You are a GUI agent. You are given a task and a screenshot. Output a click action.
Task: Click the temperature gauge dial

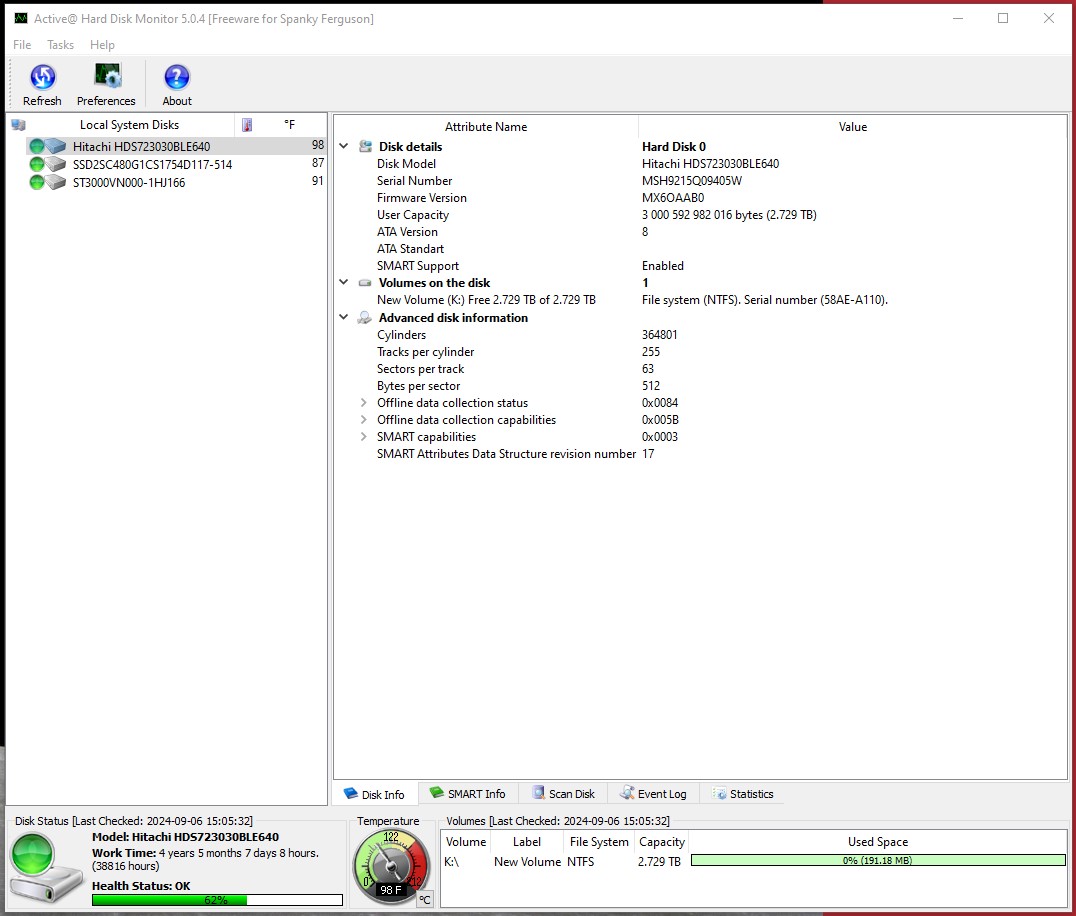click(x=389, y=862)
